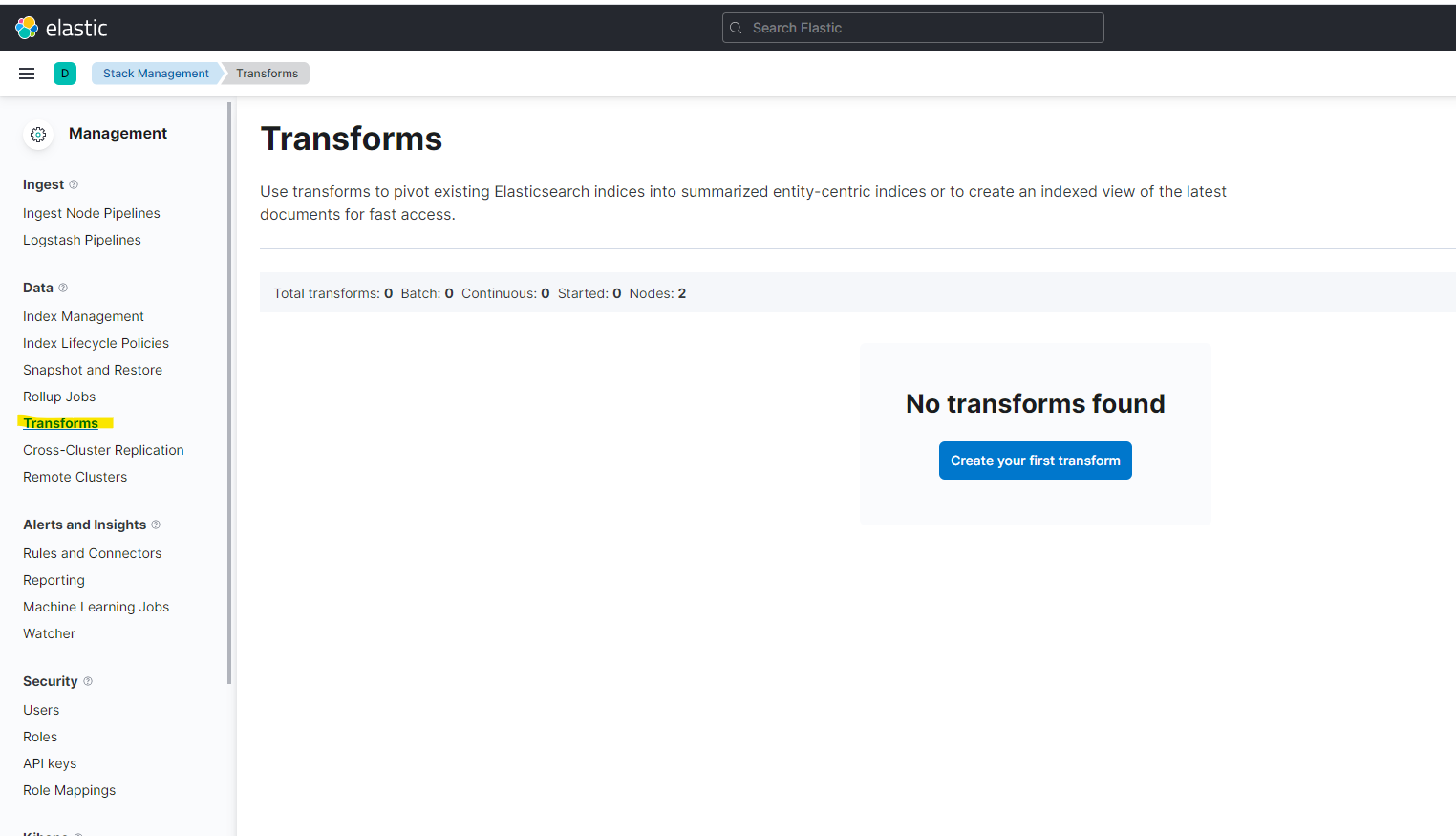Click the help icon beside Alerts and Insights
The width and height of the screenshot is (1456, 836).
[x=156, y=525]
